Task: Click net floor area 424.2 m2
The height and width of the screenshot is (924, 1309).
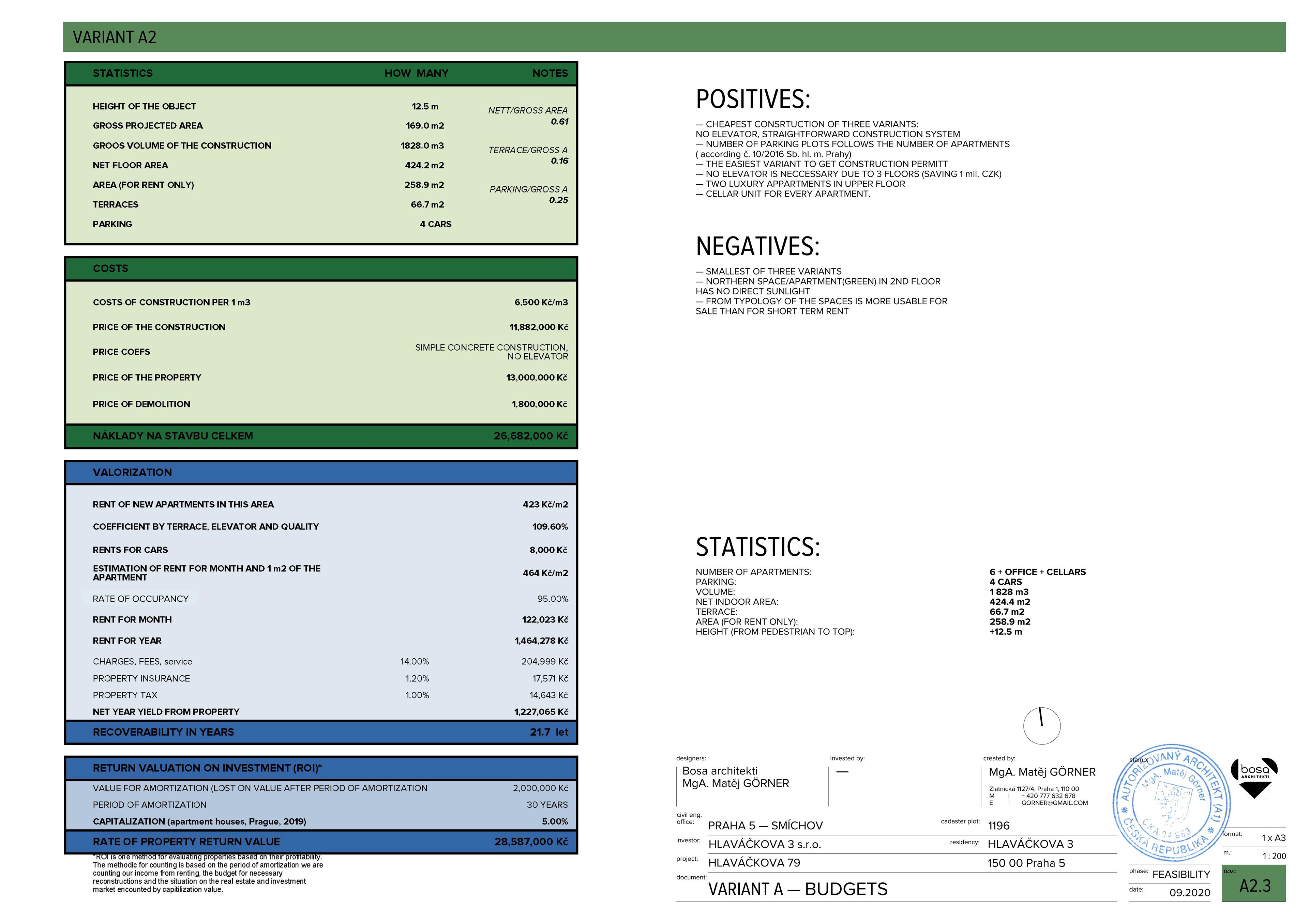Action: (425, 165)
